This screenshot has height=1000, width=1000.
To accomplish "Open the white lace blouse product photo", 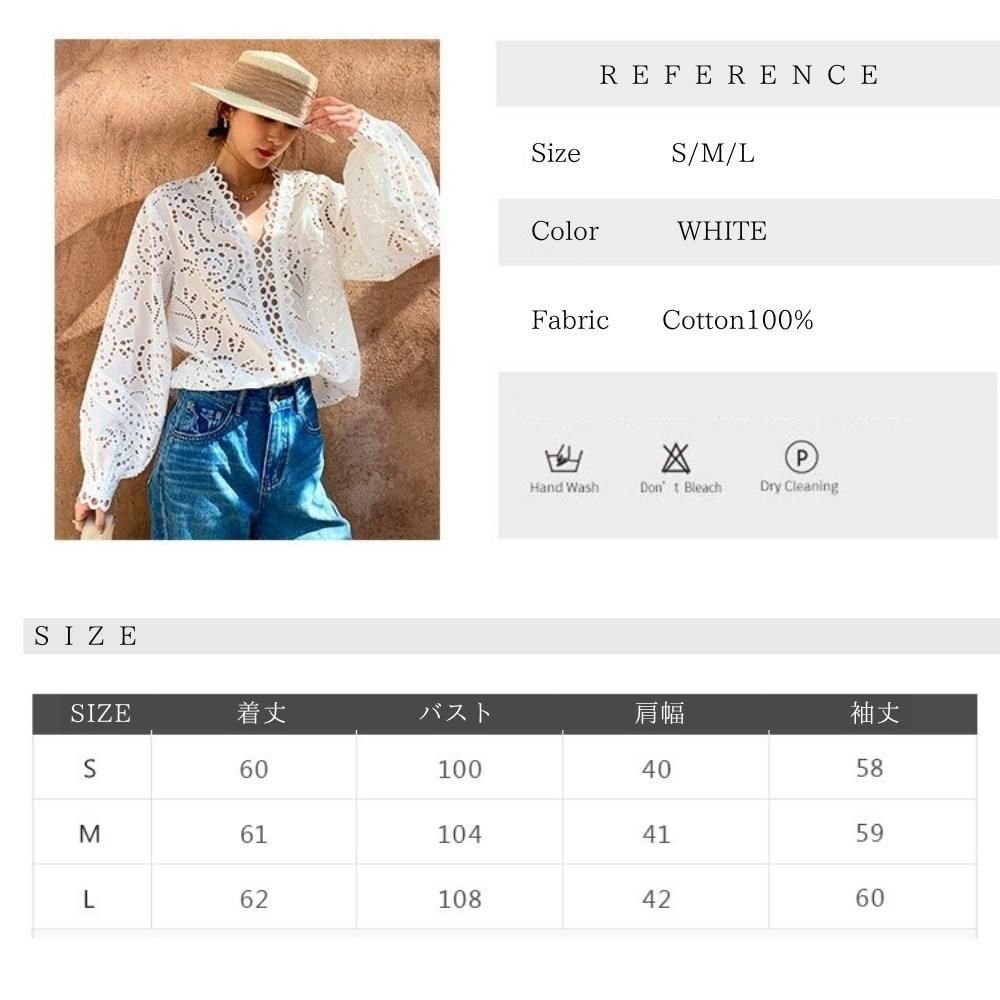I will click(247, 290).
